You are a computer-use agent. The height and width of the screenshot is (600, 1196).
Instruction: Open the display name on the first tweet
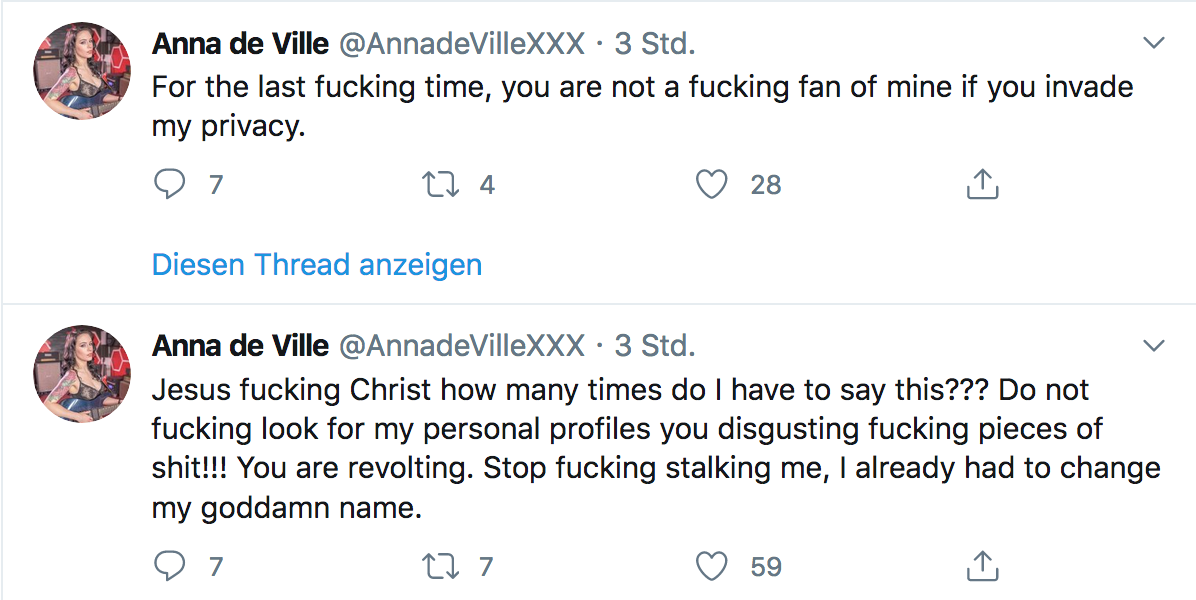point(240,44)
